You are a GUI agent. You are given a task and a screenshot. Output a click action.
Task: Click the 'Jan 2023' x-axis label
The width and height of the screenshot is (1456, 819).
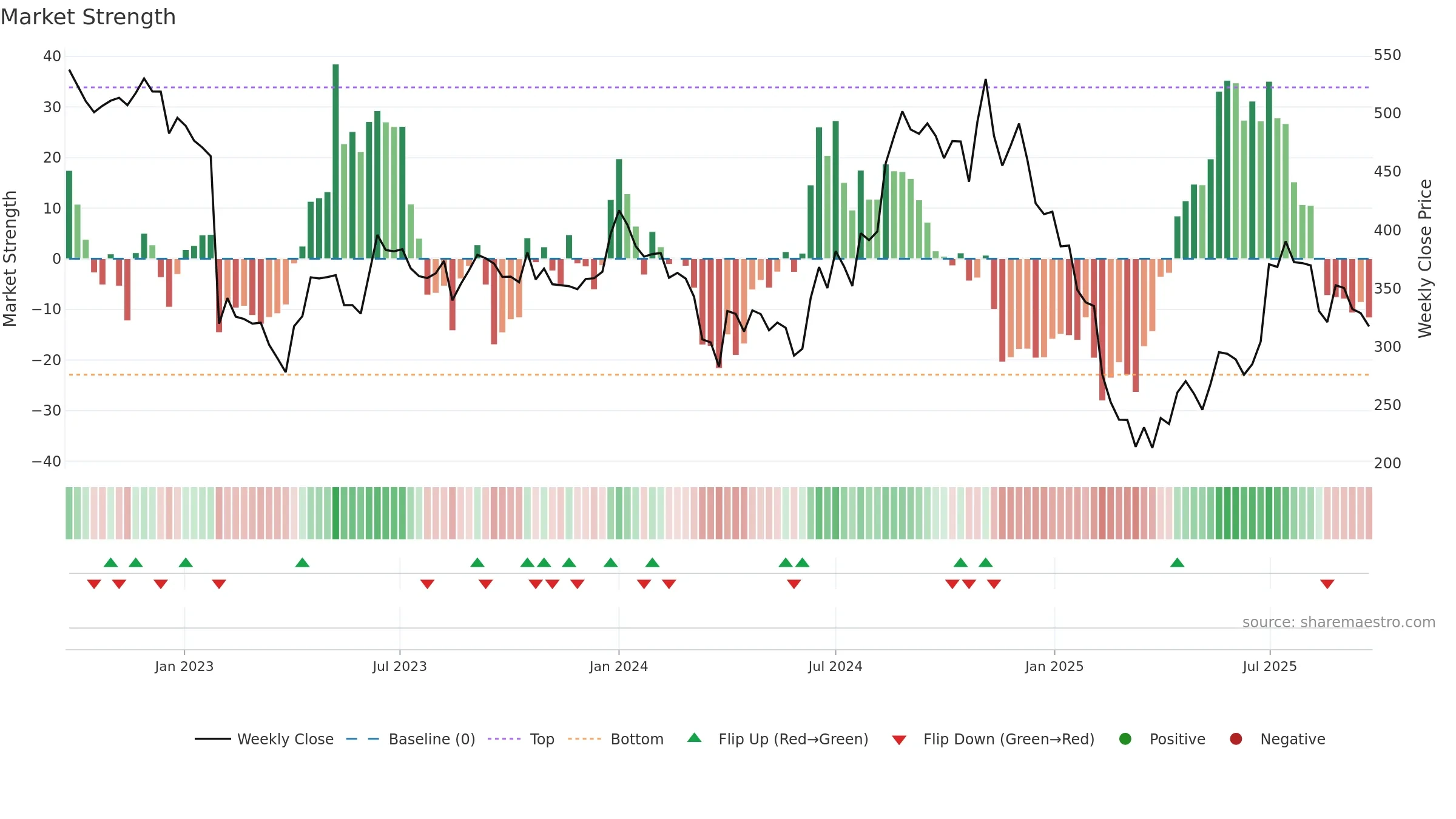(x=184, y=667)
